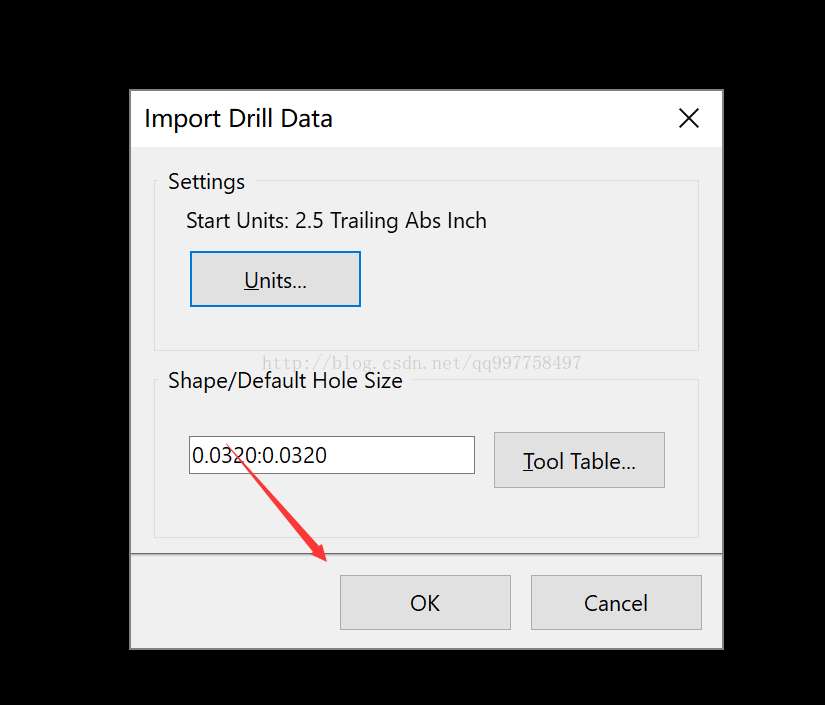The width and height of the screenshot is (825, 705).
Task: Click the 'Shape/Default Hole Size' group label
Action: [285, 380]
